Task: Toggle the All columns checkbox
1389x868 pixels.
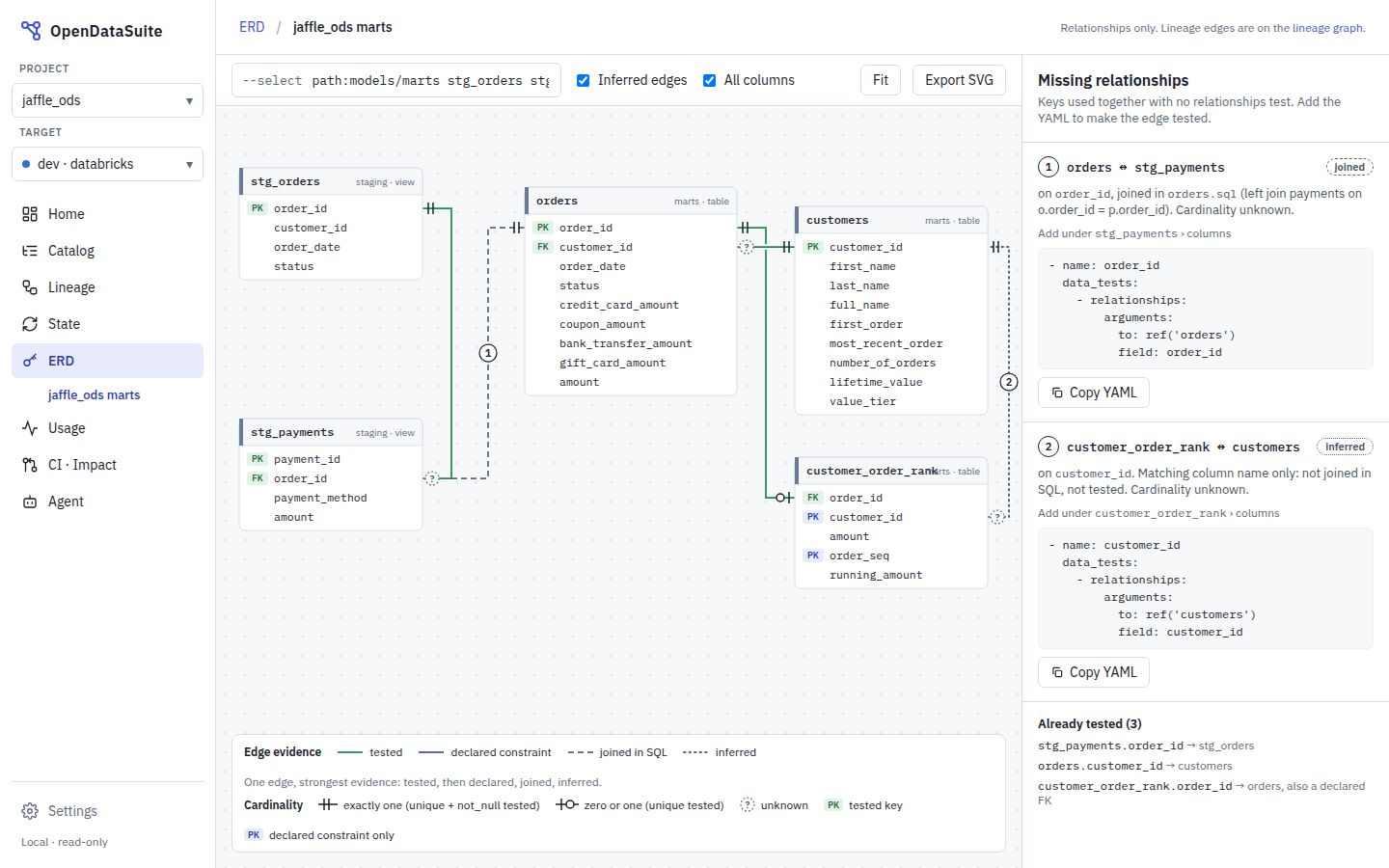Action: point(709,80)
